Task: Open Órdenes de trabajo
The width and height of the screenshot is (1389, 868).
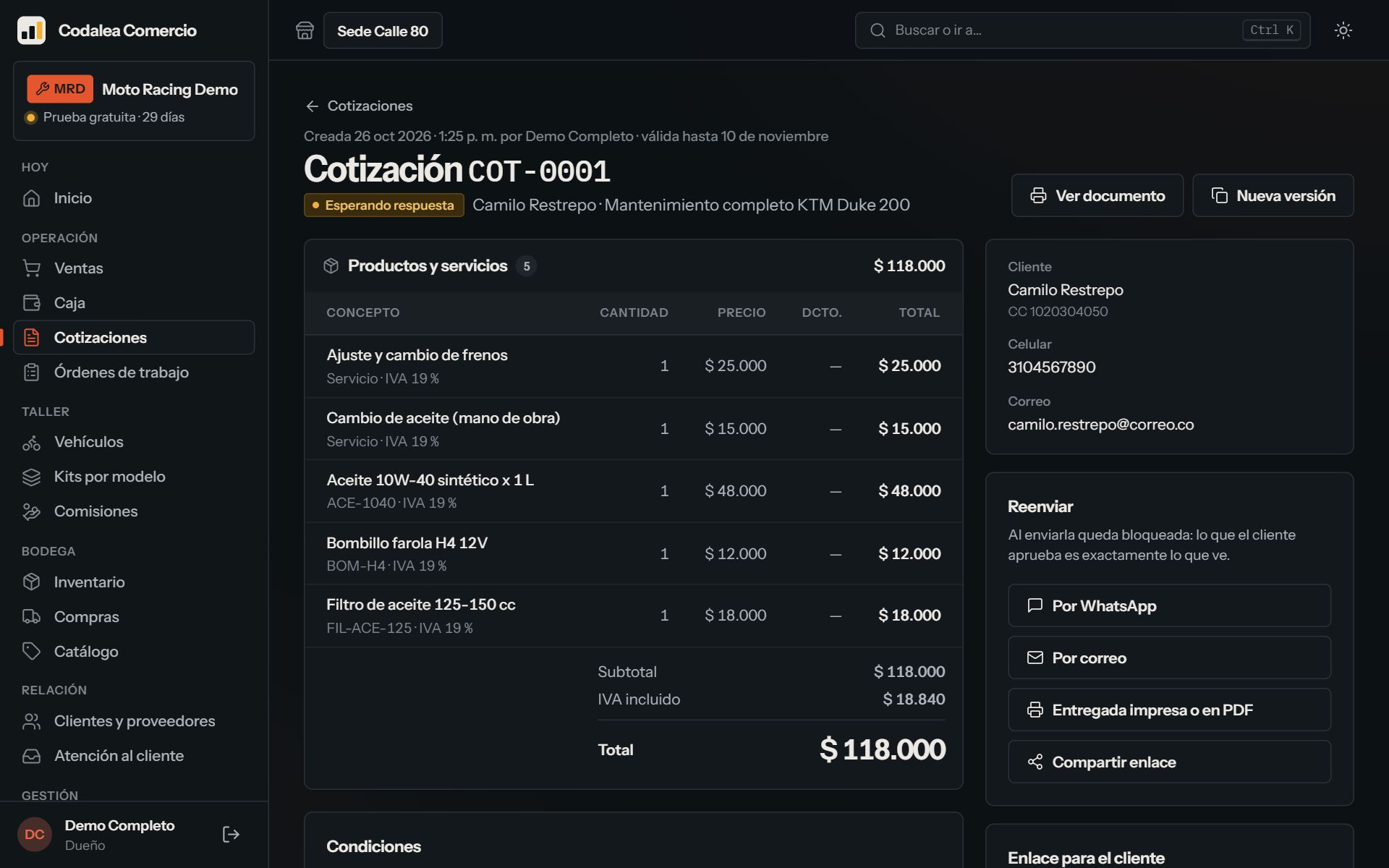Action: pos(134,373)
